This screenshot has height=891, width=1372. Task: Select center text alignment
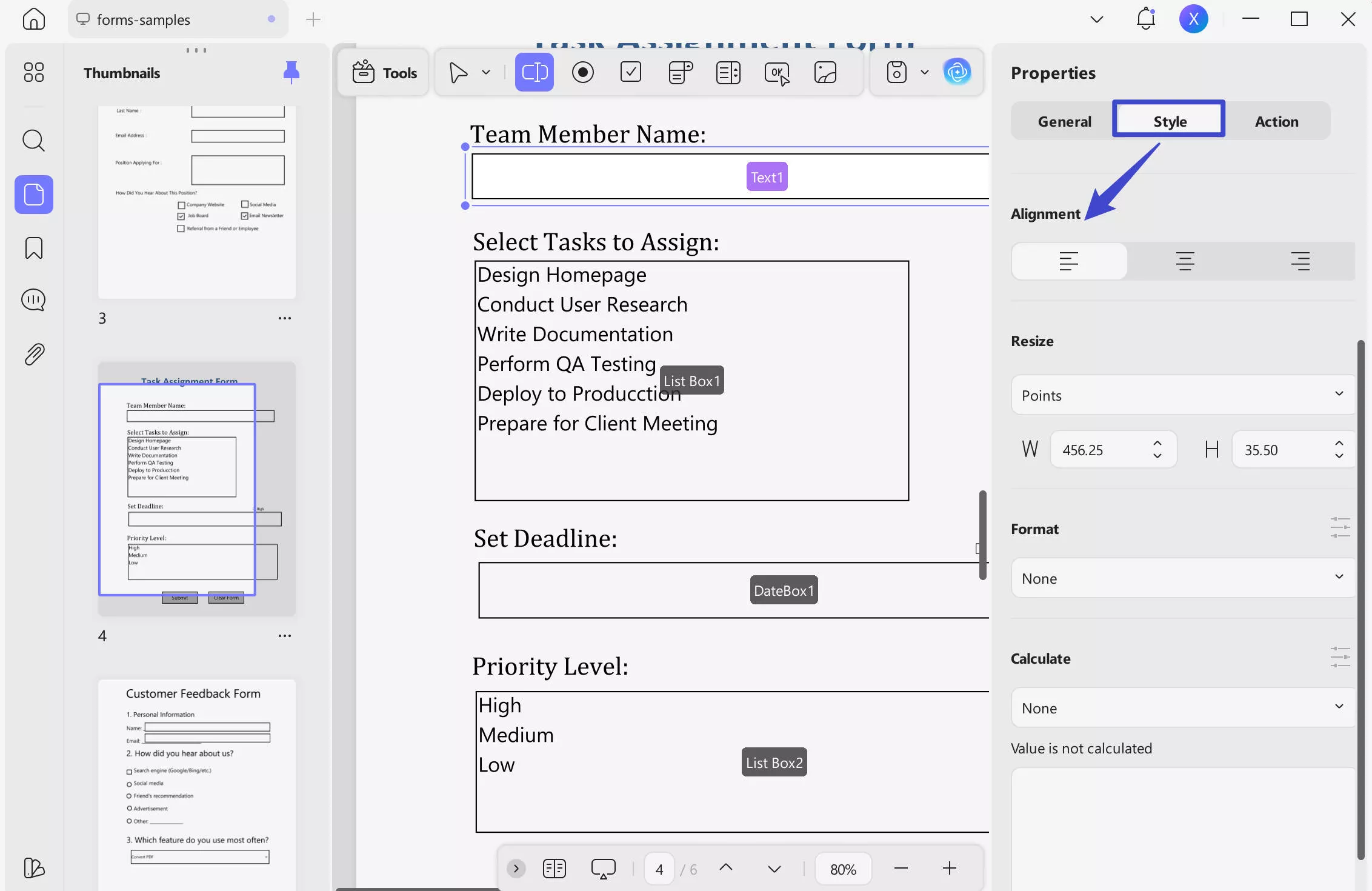[x=1185, y=261]
